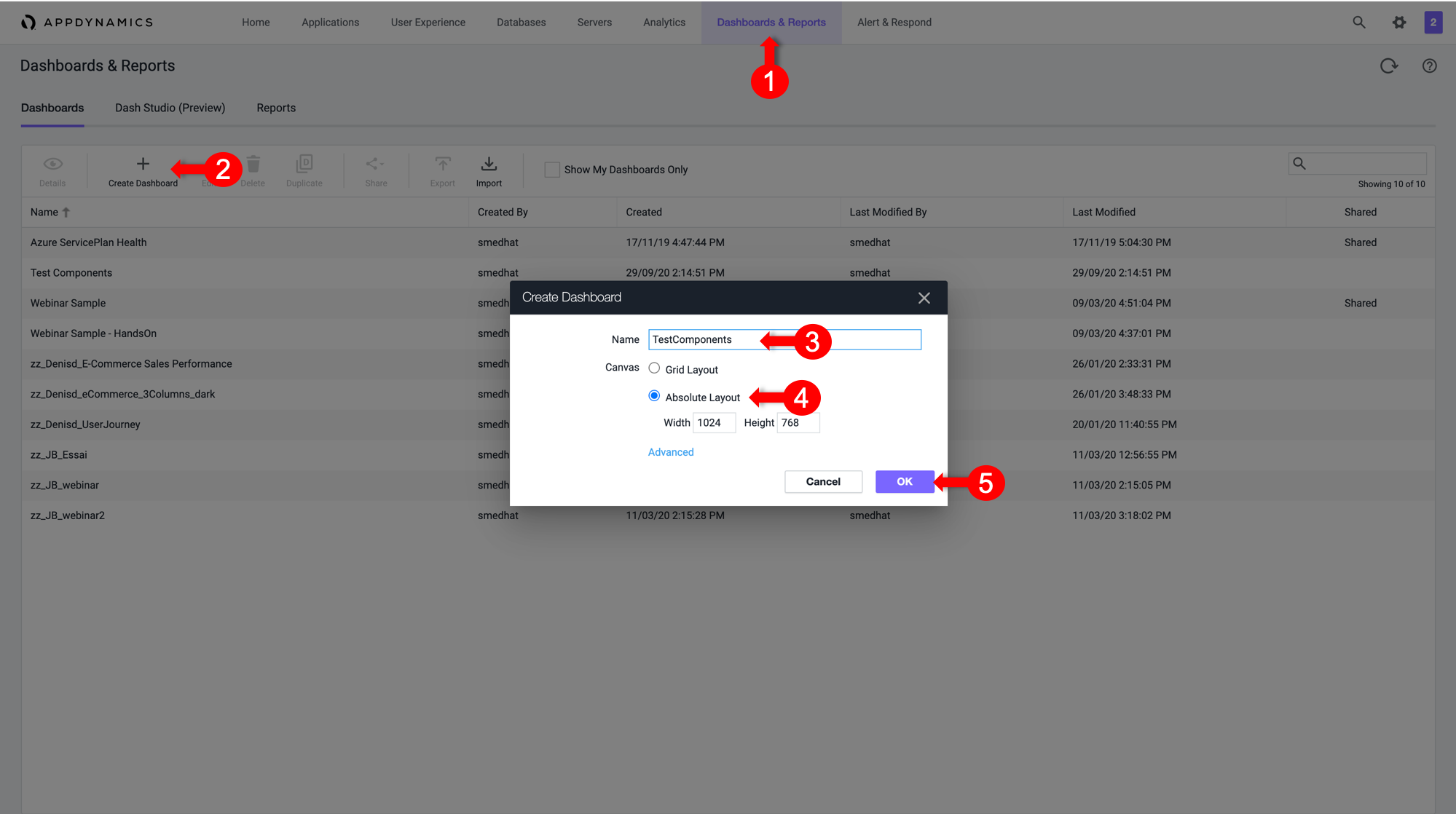Sort by Name using the arrow icon

(66, 212)
